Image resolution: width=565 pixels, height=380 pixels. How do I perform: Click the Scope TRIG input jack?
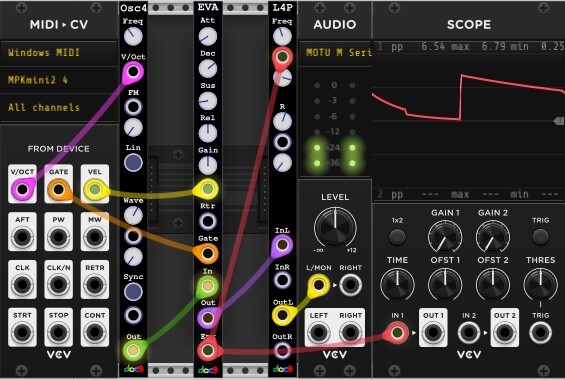click(x=540, y=332)
